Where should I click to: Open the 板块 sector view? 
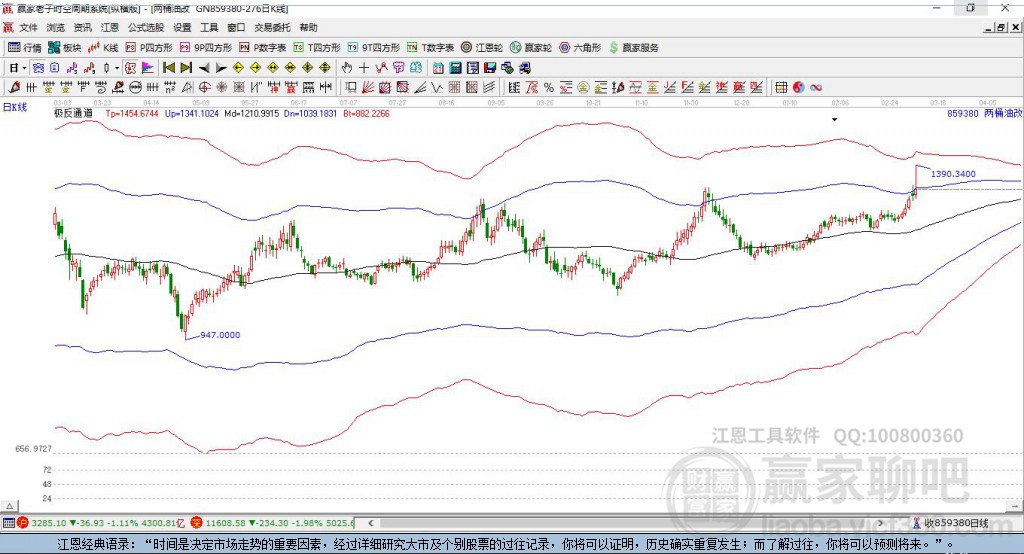(65, 48)
